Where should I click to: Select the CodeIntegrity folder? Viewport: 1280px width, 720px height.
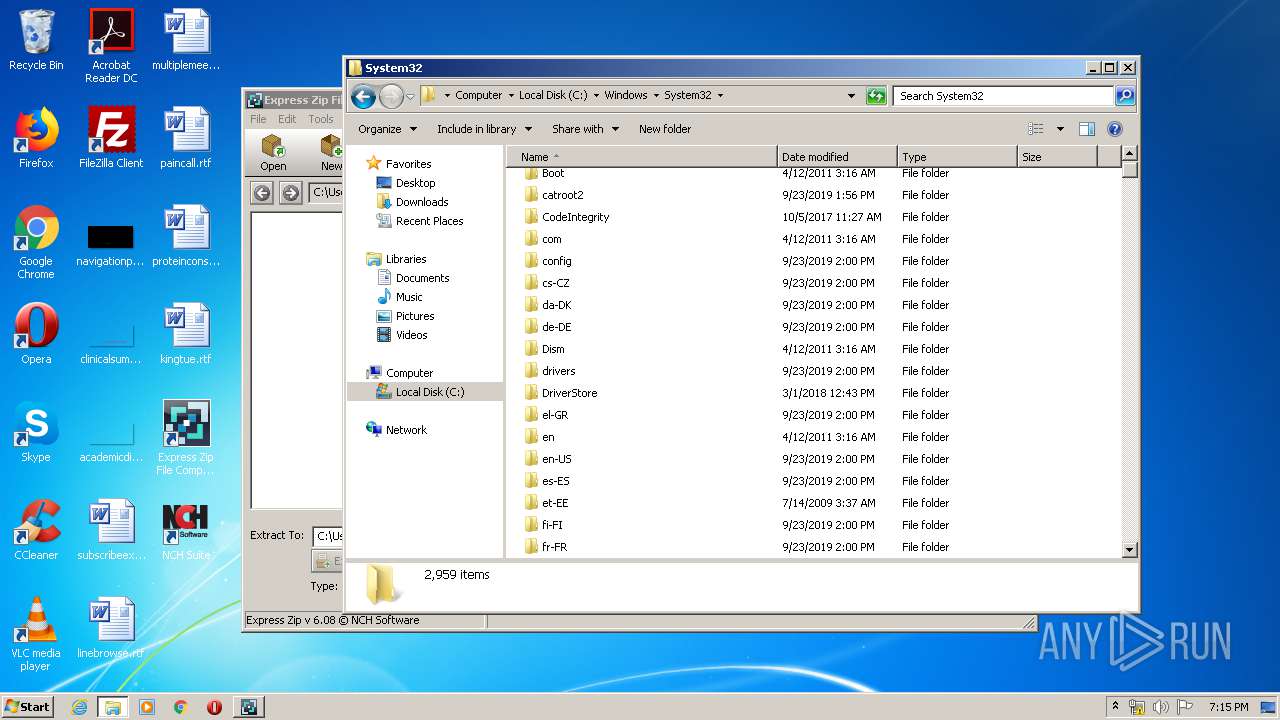click(x=575, y=217)
